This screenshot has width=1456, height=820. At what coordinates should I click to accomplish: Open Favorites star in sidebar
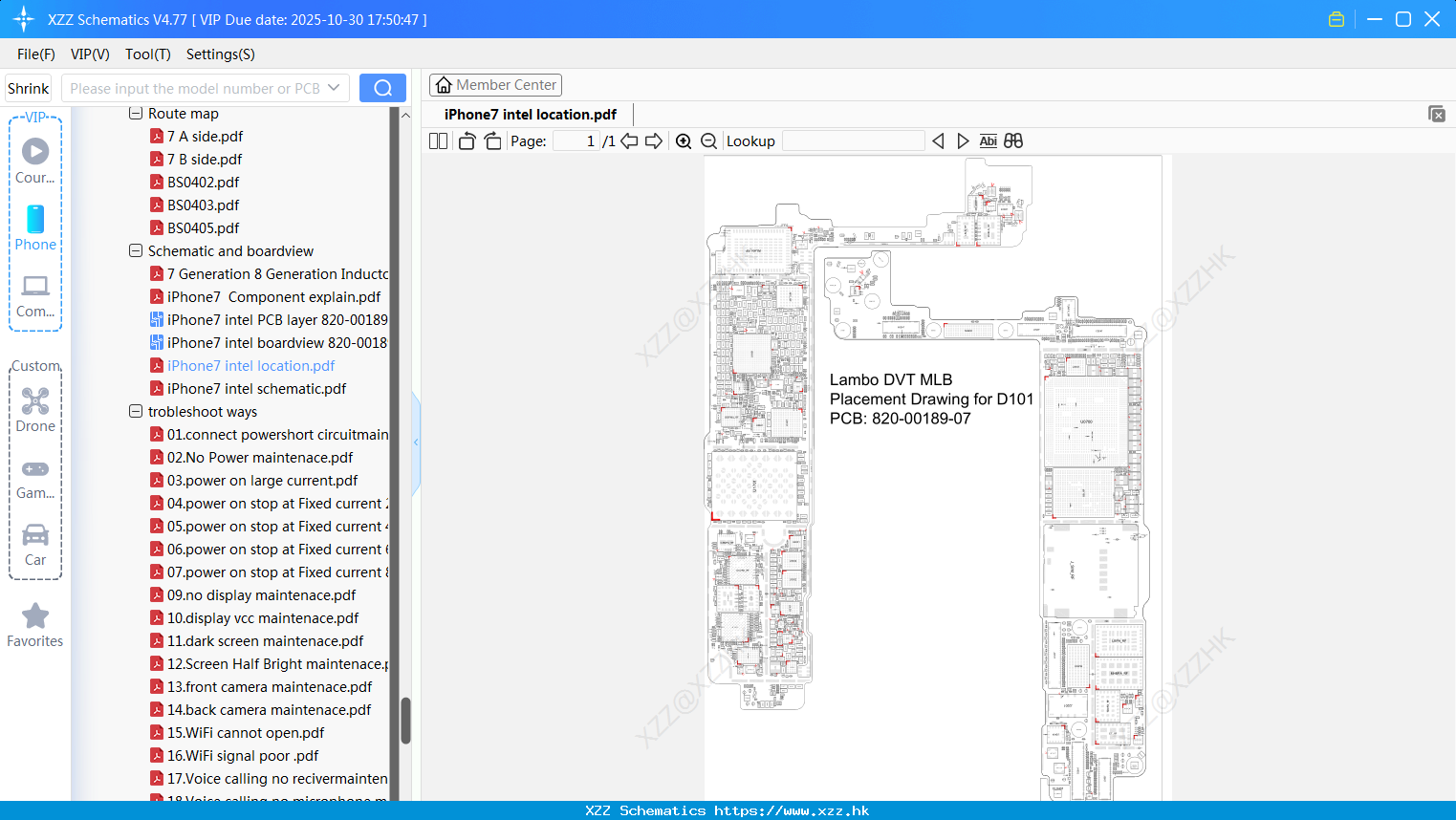point(35,625)
